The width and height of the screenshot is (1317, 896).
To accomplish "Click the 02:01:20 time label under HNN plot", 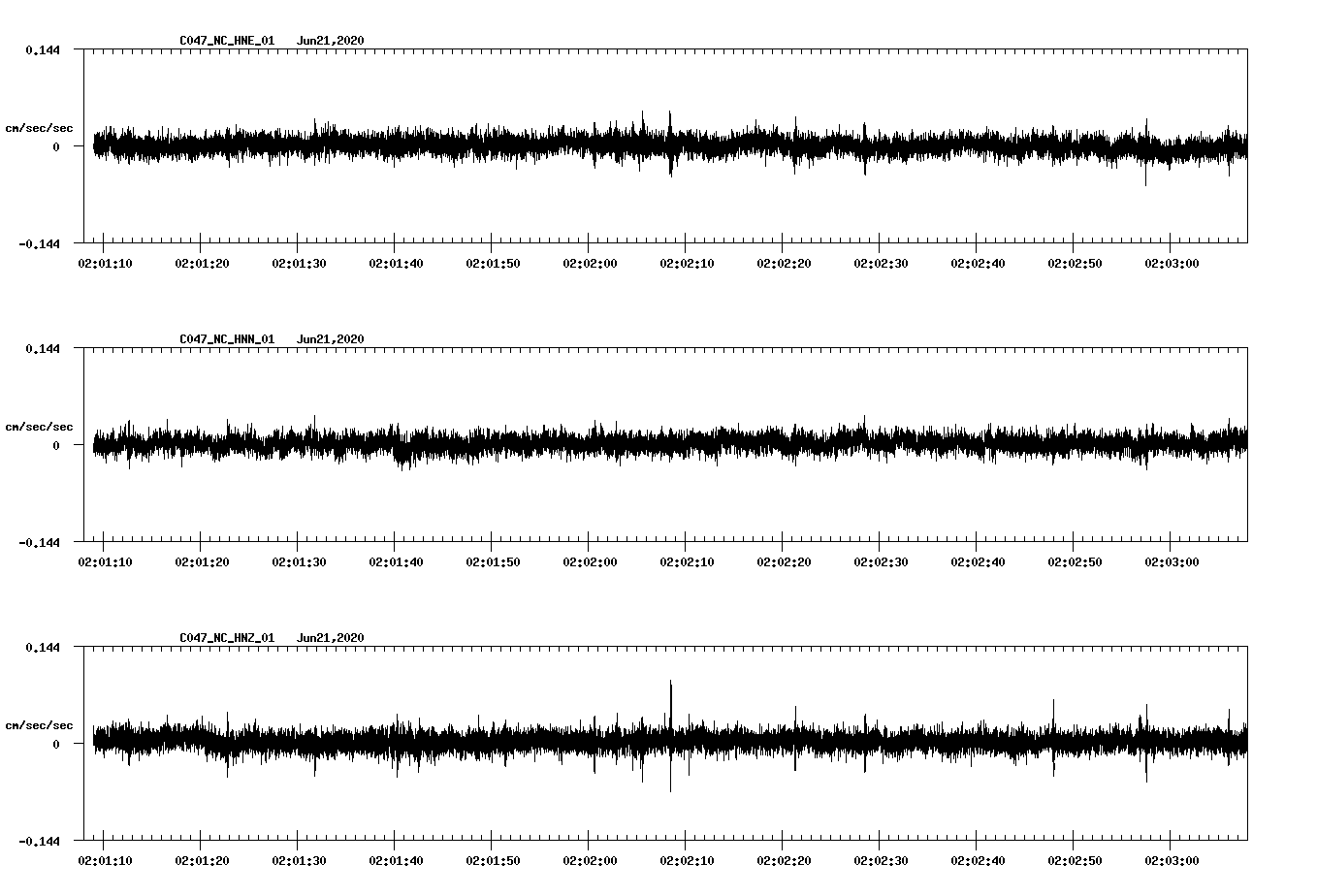I will pos(202,562).
